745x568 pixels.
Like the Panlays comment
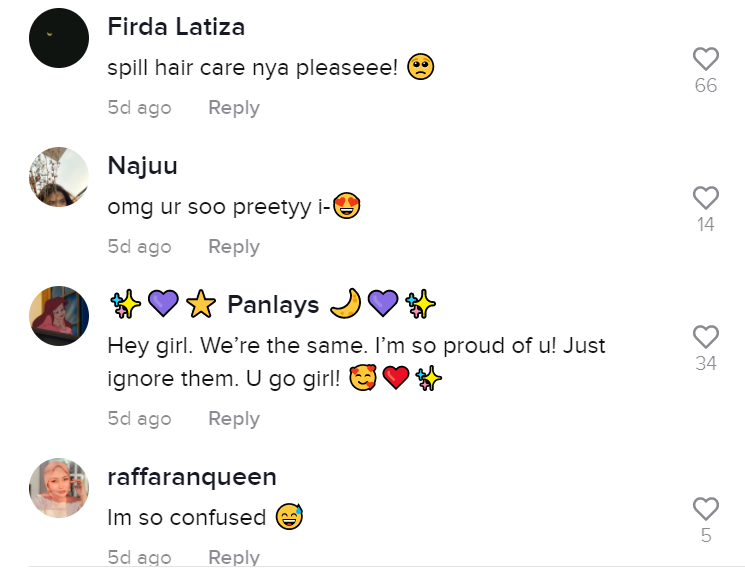(x=705, y=336)
